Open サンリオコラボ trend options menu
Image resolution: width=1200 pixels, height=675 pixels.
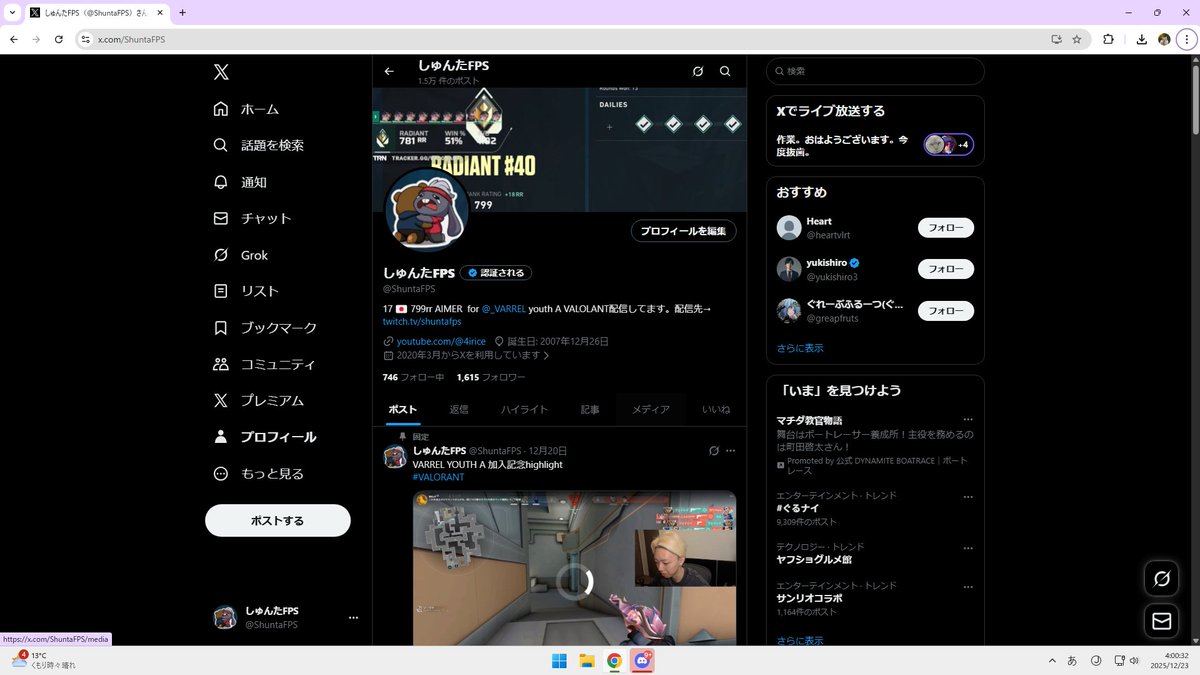click(x=967, y=586)
